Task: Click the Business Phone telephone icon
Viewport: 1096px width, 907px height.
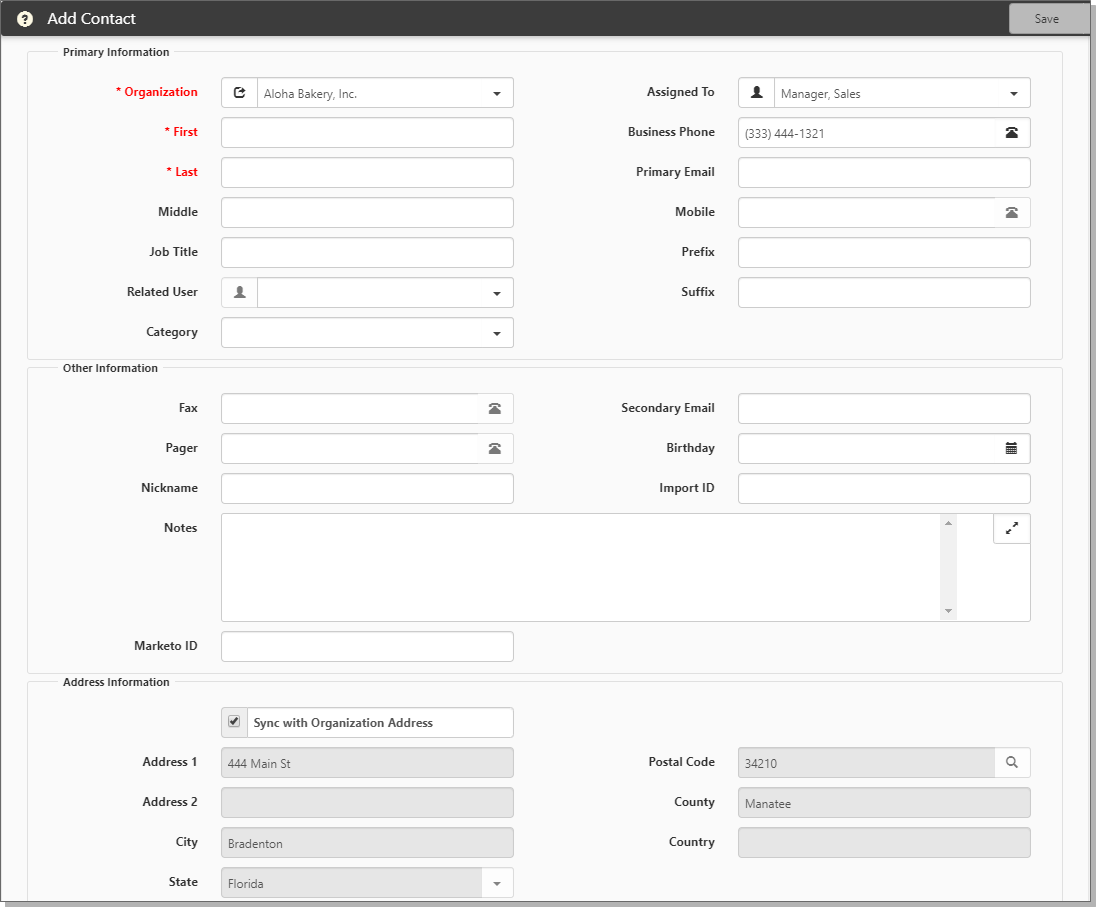Action: (x=1011, y=133)
